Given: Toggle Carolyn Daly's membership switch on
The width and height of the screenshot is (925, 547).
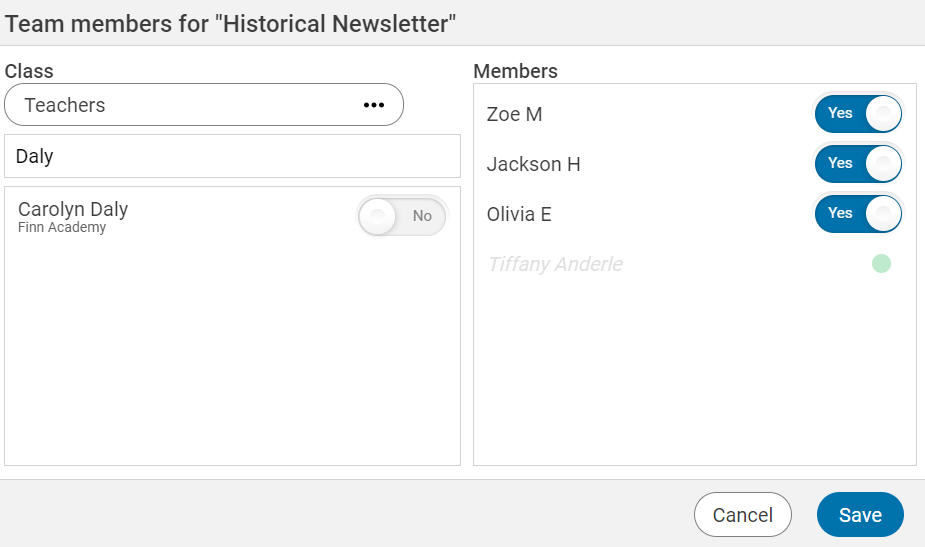Looking at the screenshot, I should coord(402,216).
